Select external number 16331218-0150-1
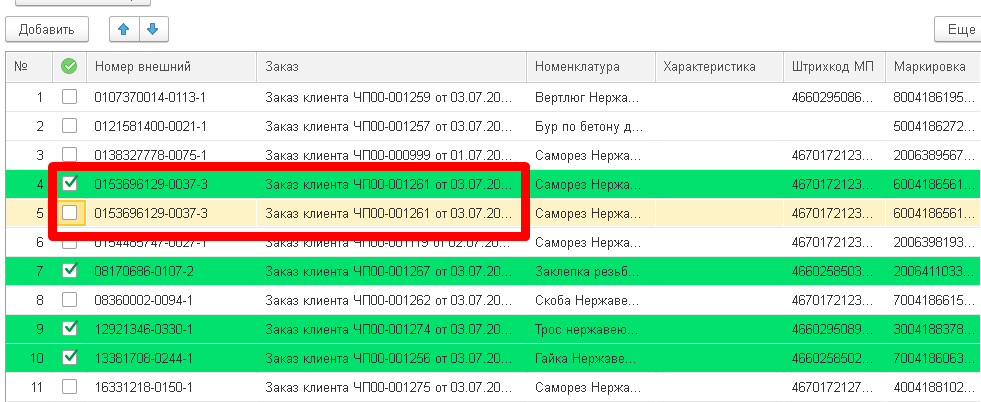 144,387
